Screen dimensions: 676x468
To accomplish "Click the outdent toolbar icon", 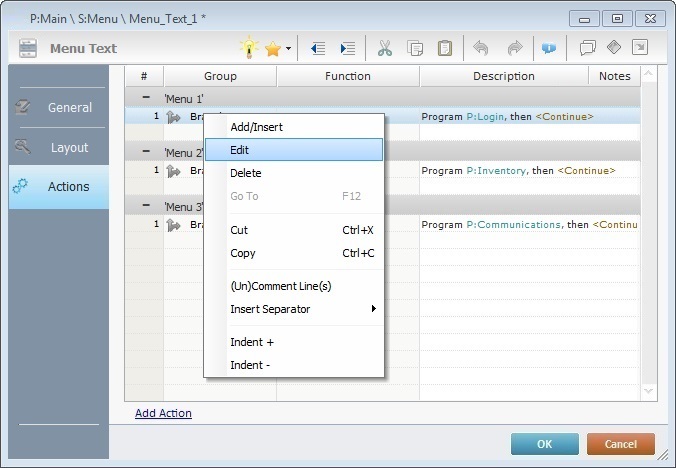I will tap(318, 48).
